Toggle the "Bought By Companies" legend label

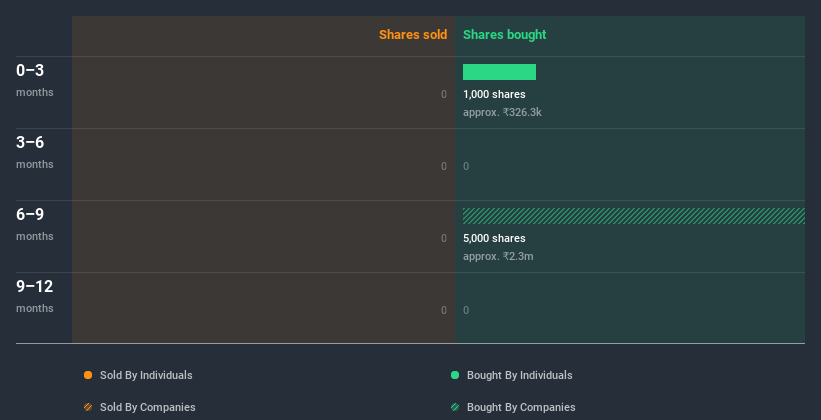pyautogui.click(x=521, y=407)
